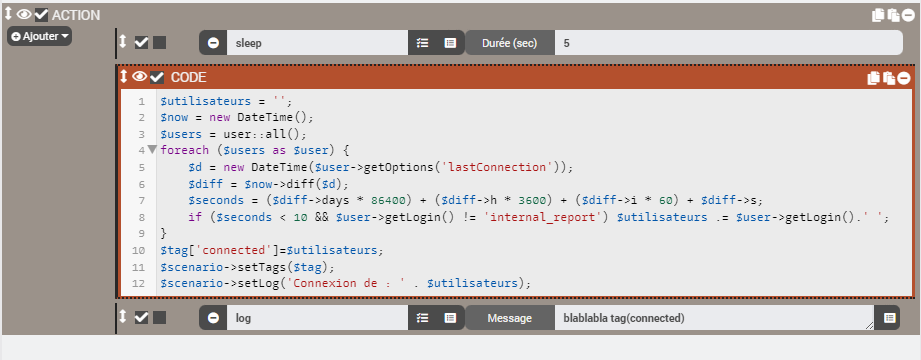Viewport: 921px width, 360px height.
Task: Open command table icon next to sleep
Action: [450, 43]
